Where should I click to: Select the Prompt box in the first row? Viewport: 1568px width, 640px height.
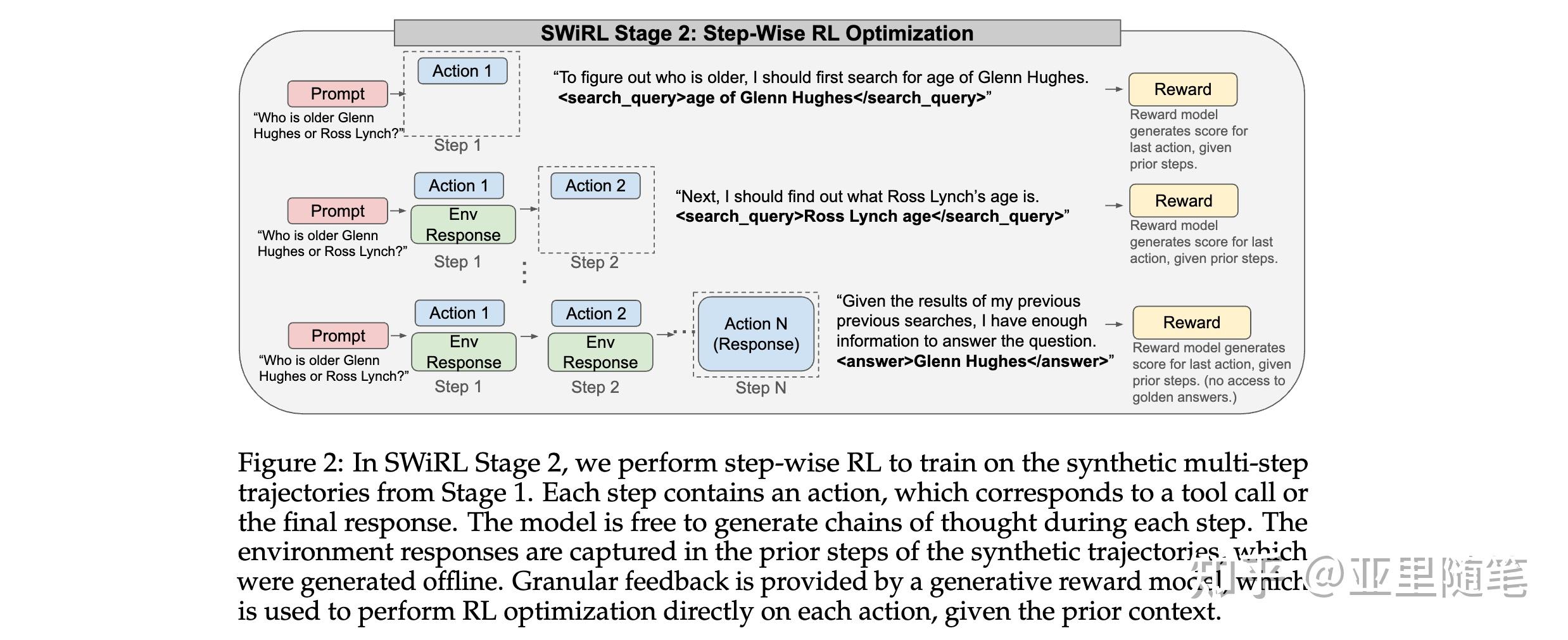pyautogui.click(x=338, y=94)
